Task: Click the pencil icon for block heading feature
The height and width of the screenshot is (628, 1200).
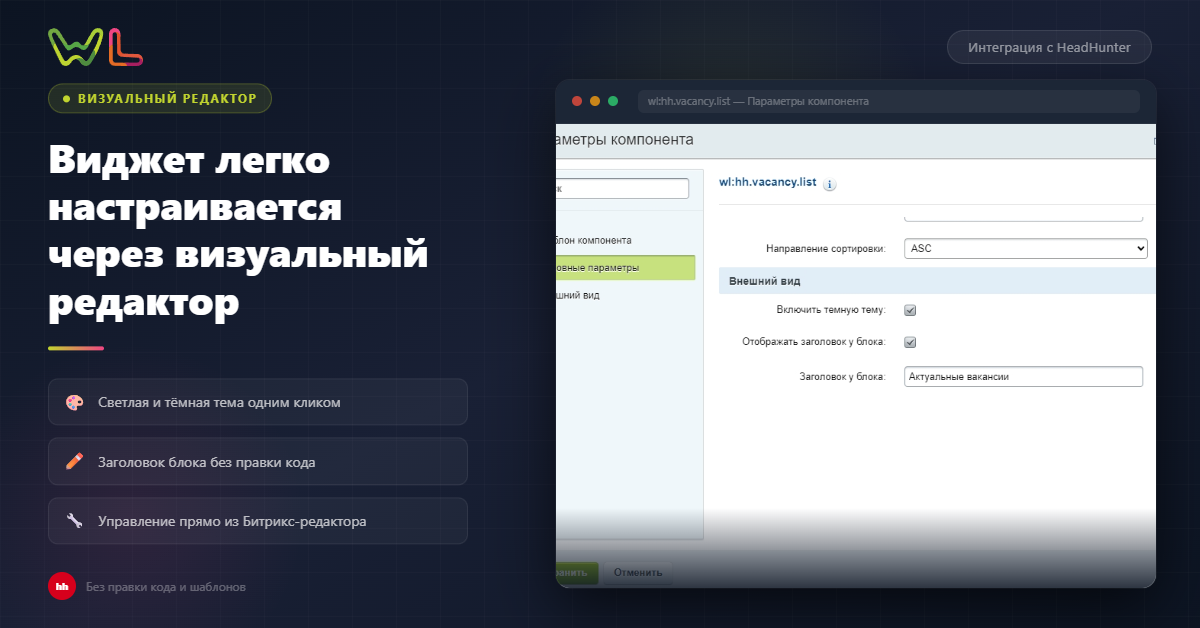Action: click(74, 462)
